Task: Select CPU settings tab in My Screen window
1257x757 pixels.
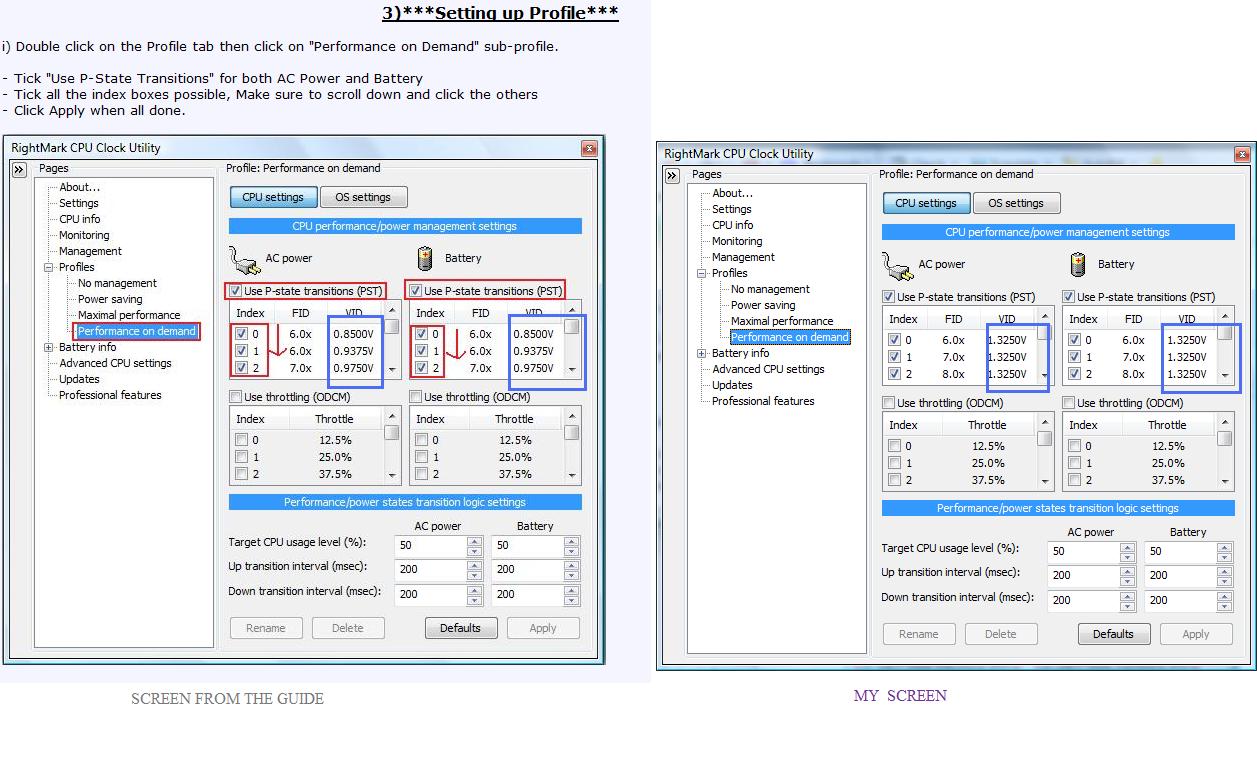Action: [x=926, y=203]
